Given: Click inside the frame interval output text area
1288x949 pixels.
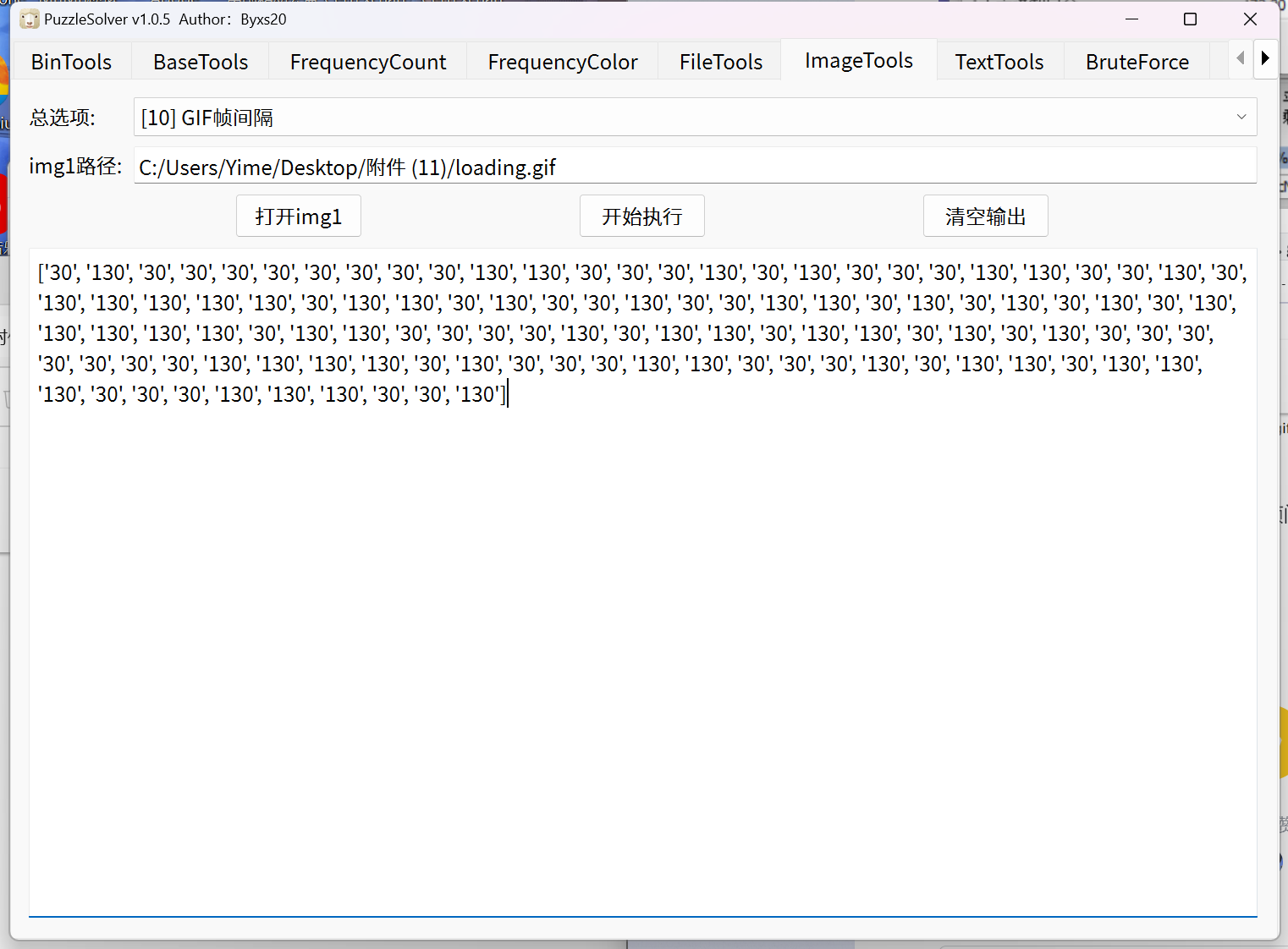Looking at the screenshot, I should click(x=643, y=634).
